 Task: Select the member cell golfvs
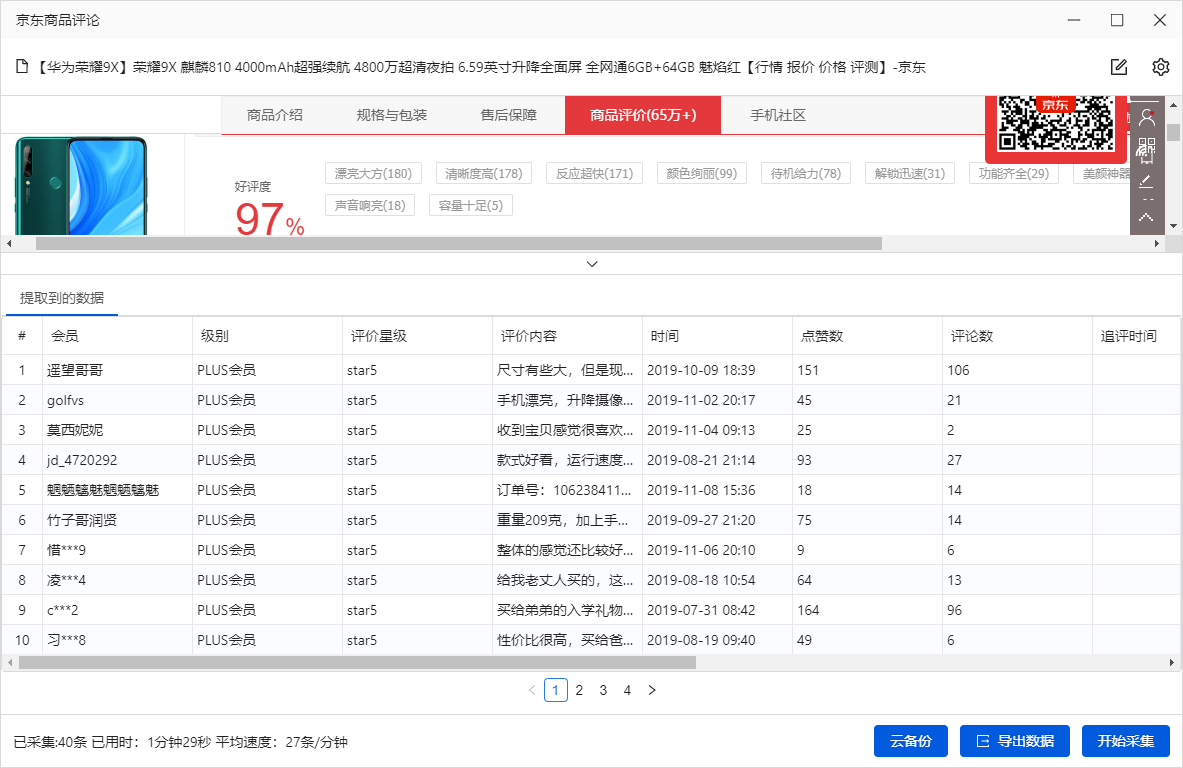coord(117,400)
